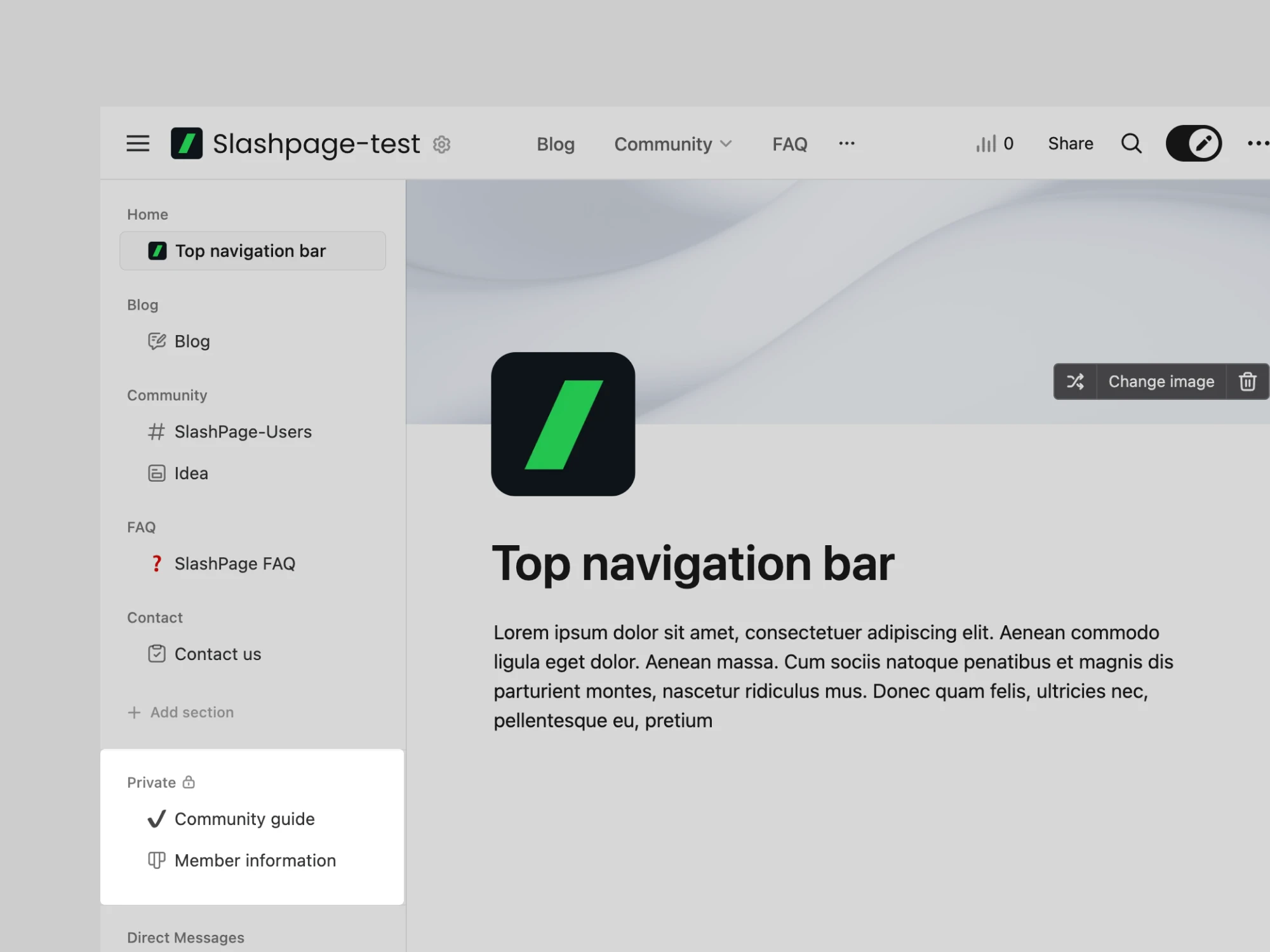Click the FAQ section label in sidebar
The width and height of the screenshot is (1270, 952).
click(x=141, y=527)
